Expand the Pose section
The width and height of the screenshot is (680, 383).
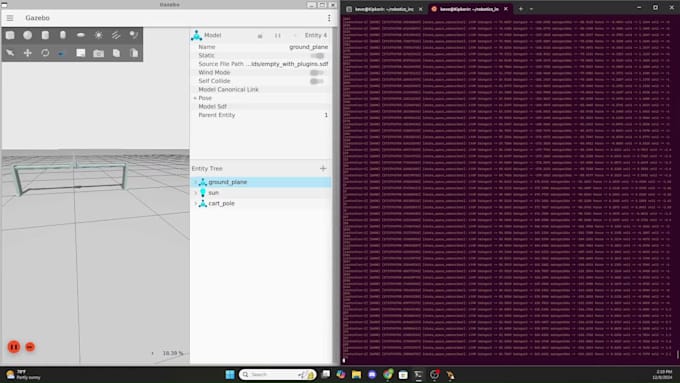(195, 98)
